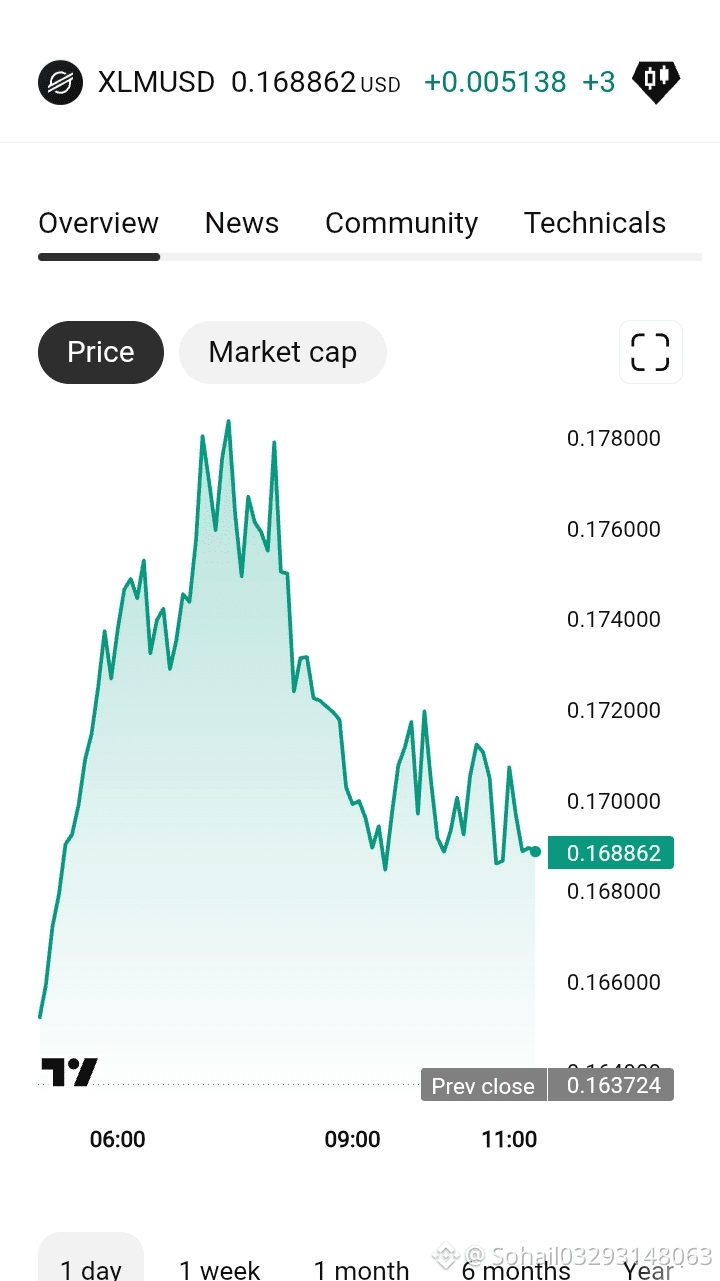Viewport: 720px width, 1281px height.
Task: Tap the Stellar XLM coin logo
Action: point(60,82)
